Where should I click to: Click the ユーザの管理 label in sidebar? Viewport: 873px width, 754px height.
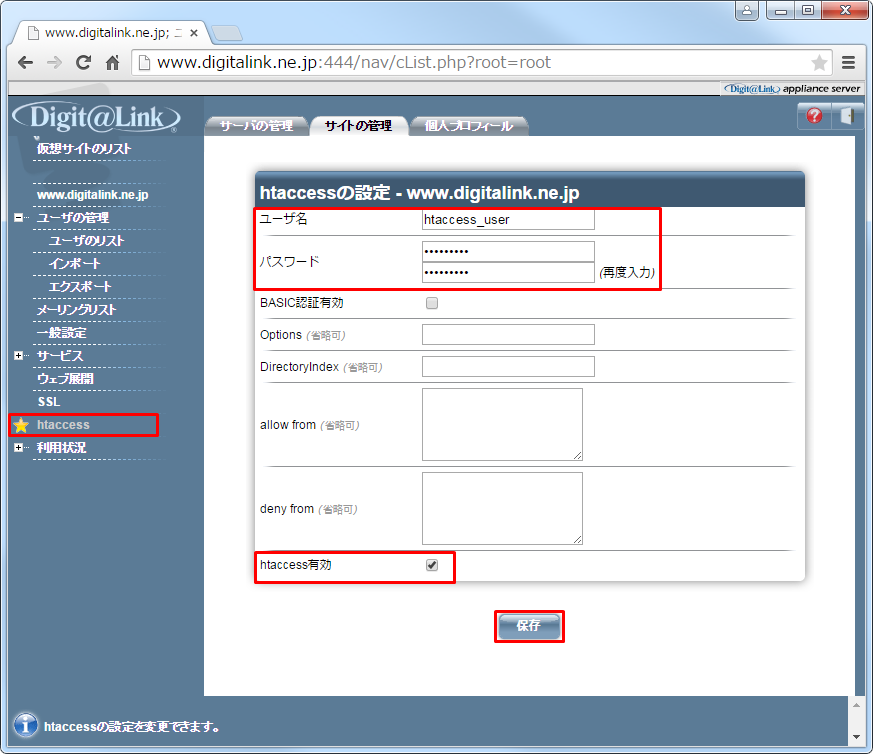[x=72, y=217]
